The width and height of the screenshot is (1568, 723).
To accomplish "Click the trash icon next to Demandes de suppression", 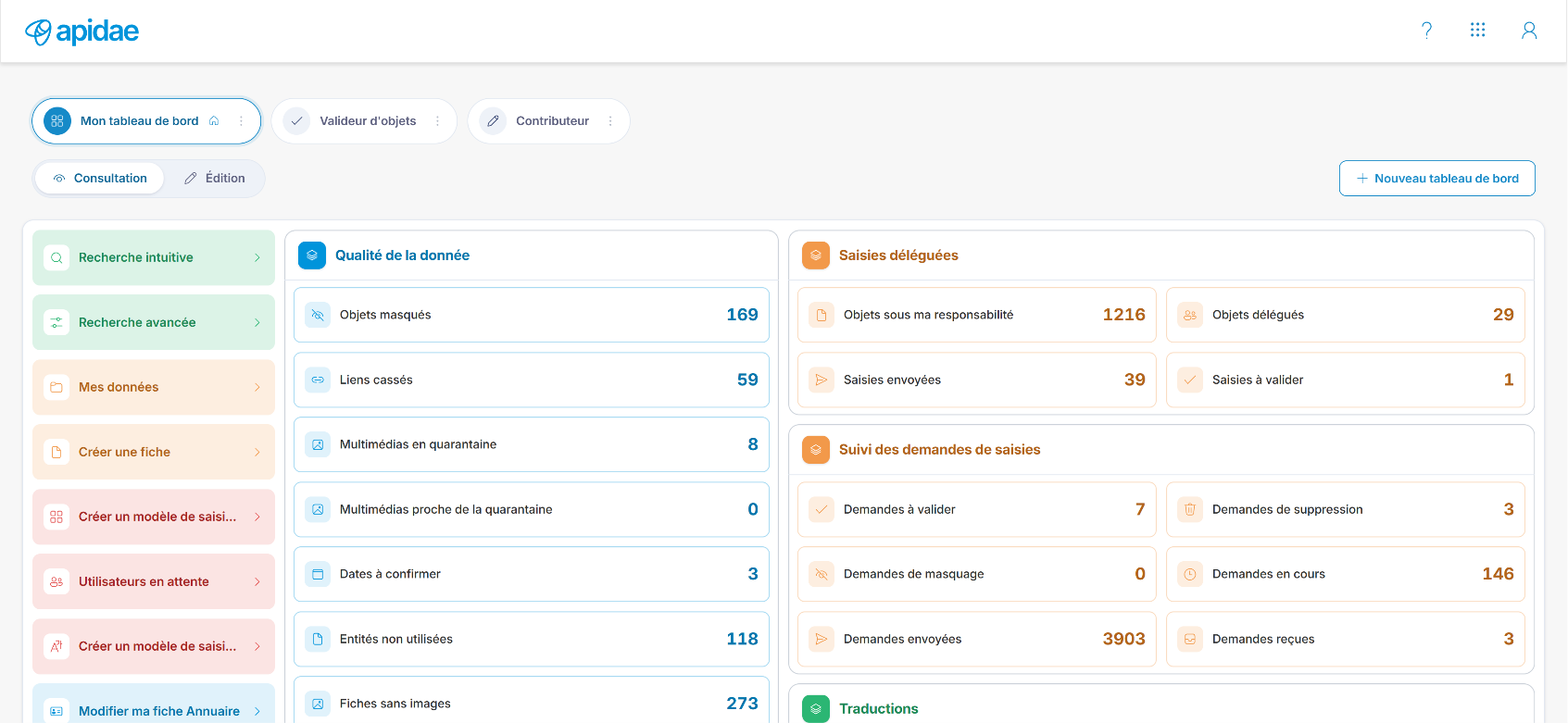I will (1190, 509).
